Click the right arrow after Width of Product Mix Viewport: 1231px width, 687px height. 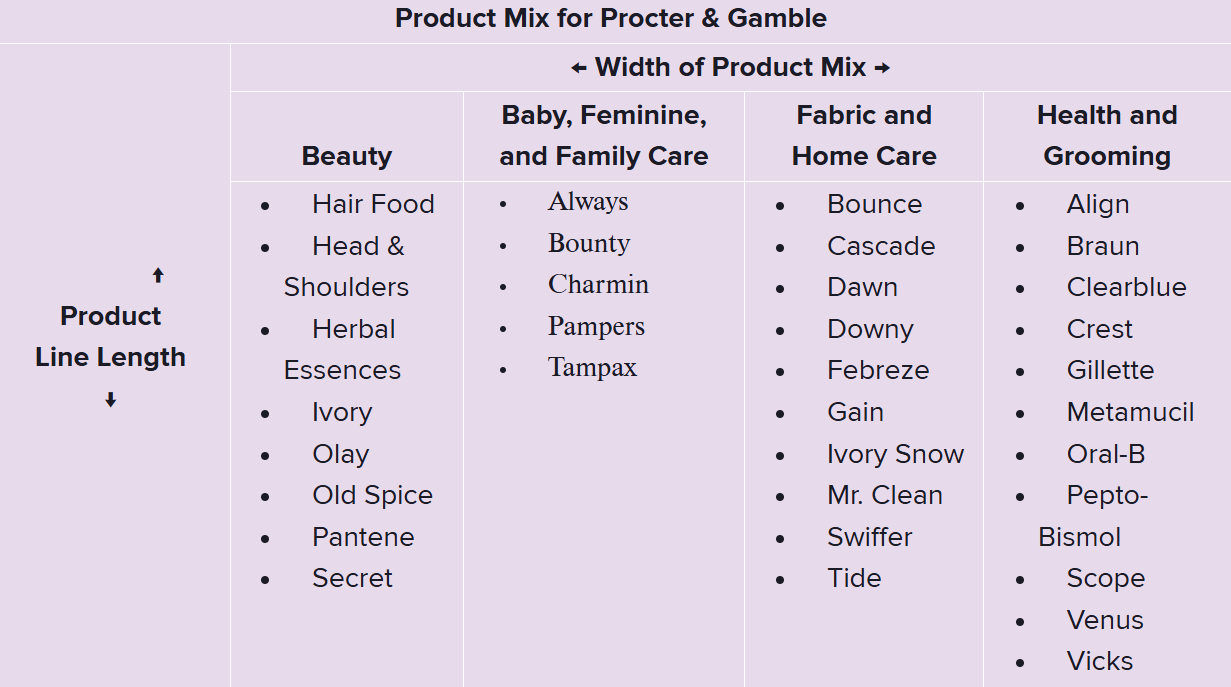tap(882, 68)
